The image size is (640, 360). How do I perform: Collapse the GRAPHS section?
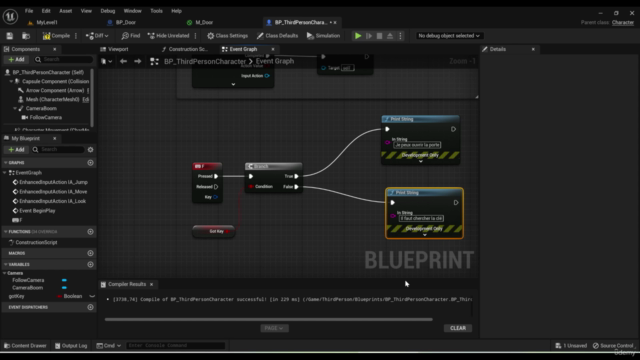click(6, 162)
